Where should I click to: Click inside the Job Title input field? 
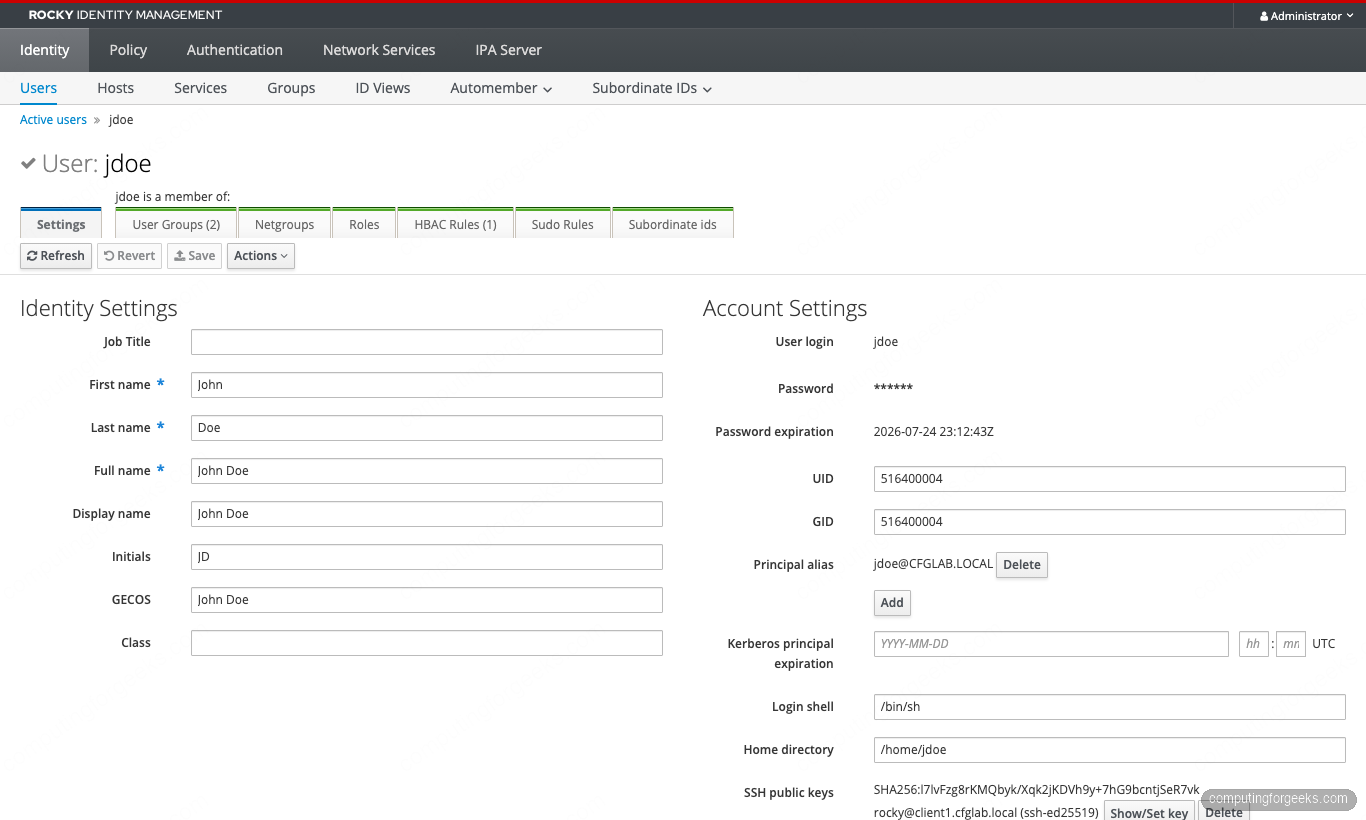point(426,341)
